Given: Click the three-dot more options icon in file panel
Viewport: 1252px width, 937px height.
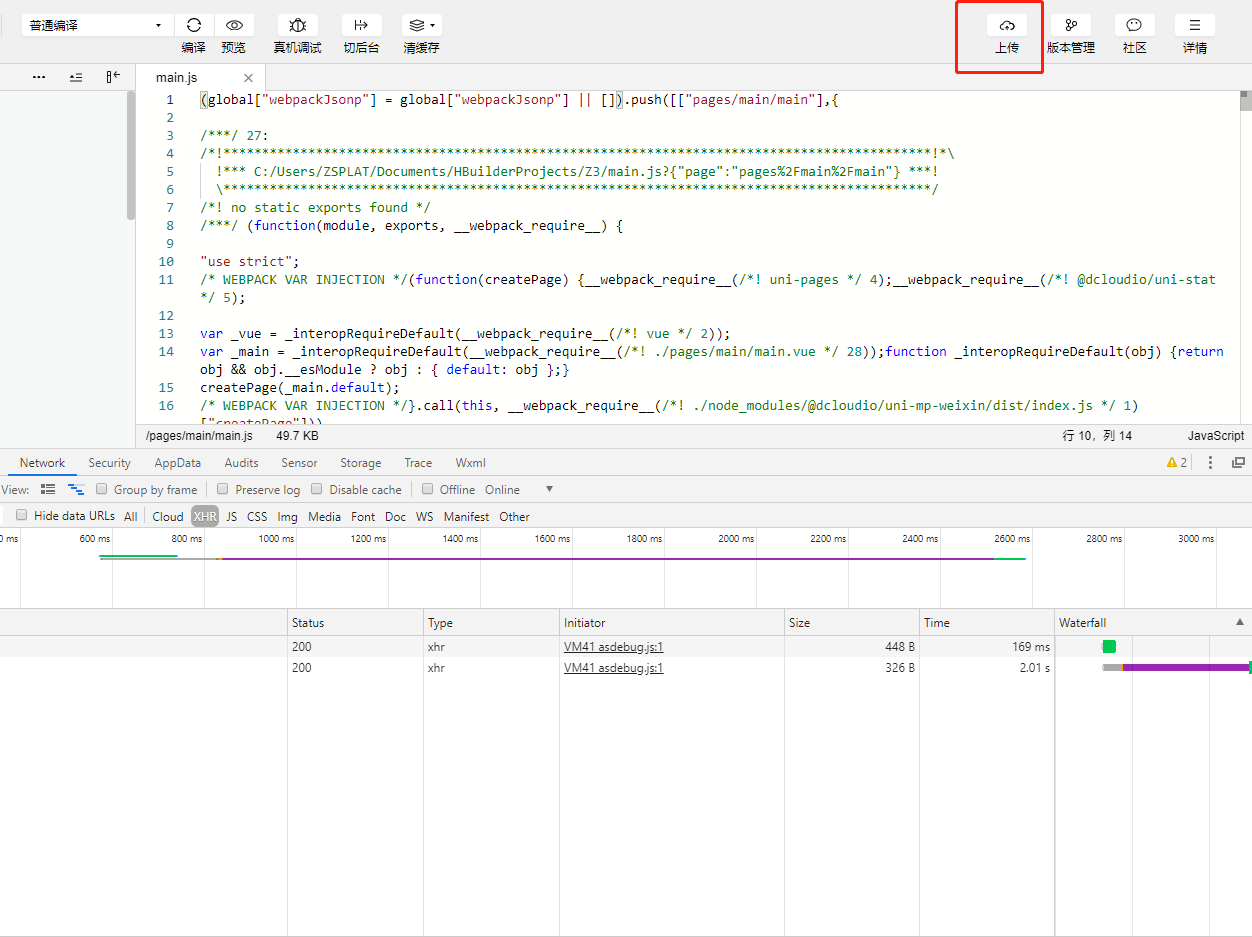Looking at the screenshot, I should pos(39,77).
